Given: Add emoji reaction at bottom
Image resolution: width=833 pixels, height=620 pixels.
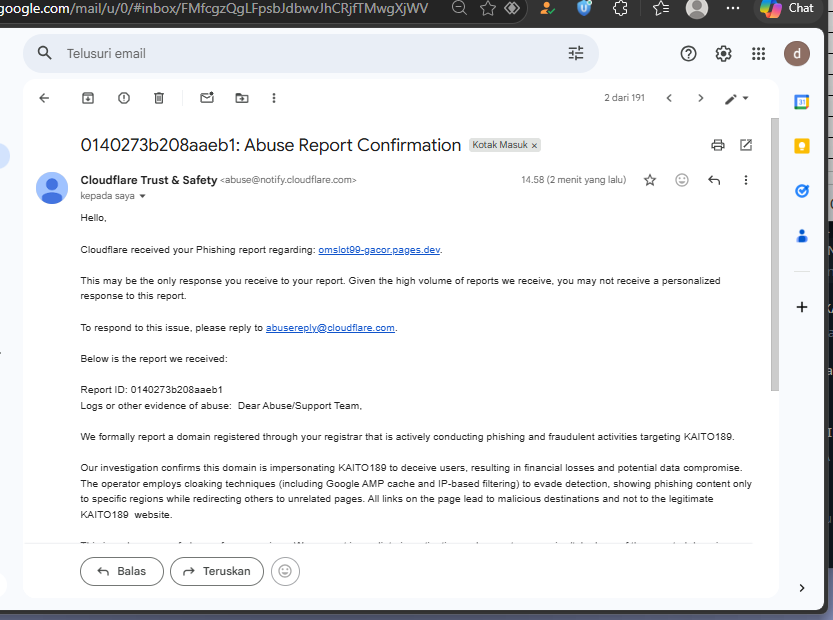Looking at the screenshot, I should coord(285,571).
